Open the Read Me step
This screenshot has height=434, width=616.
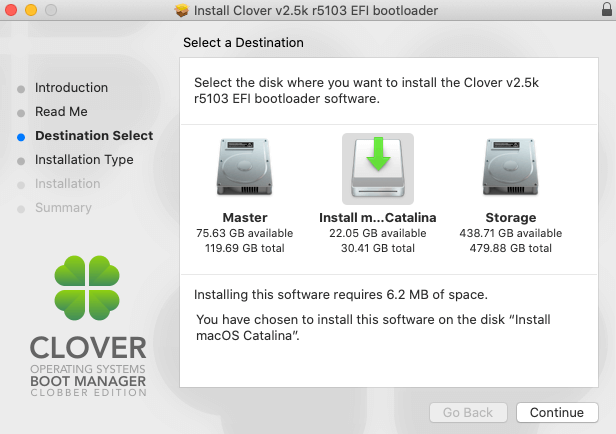point(61,112)
